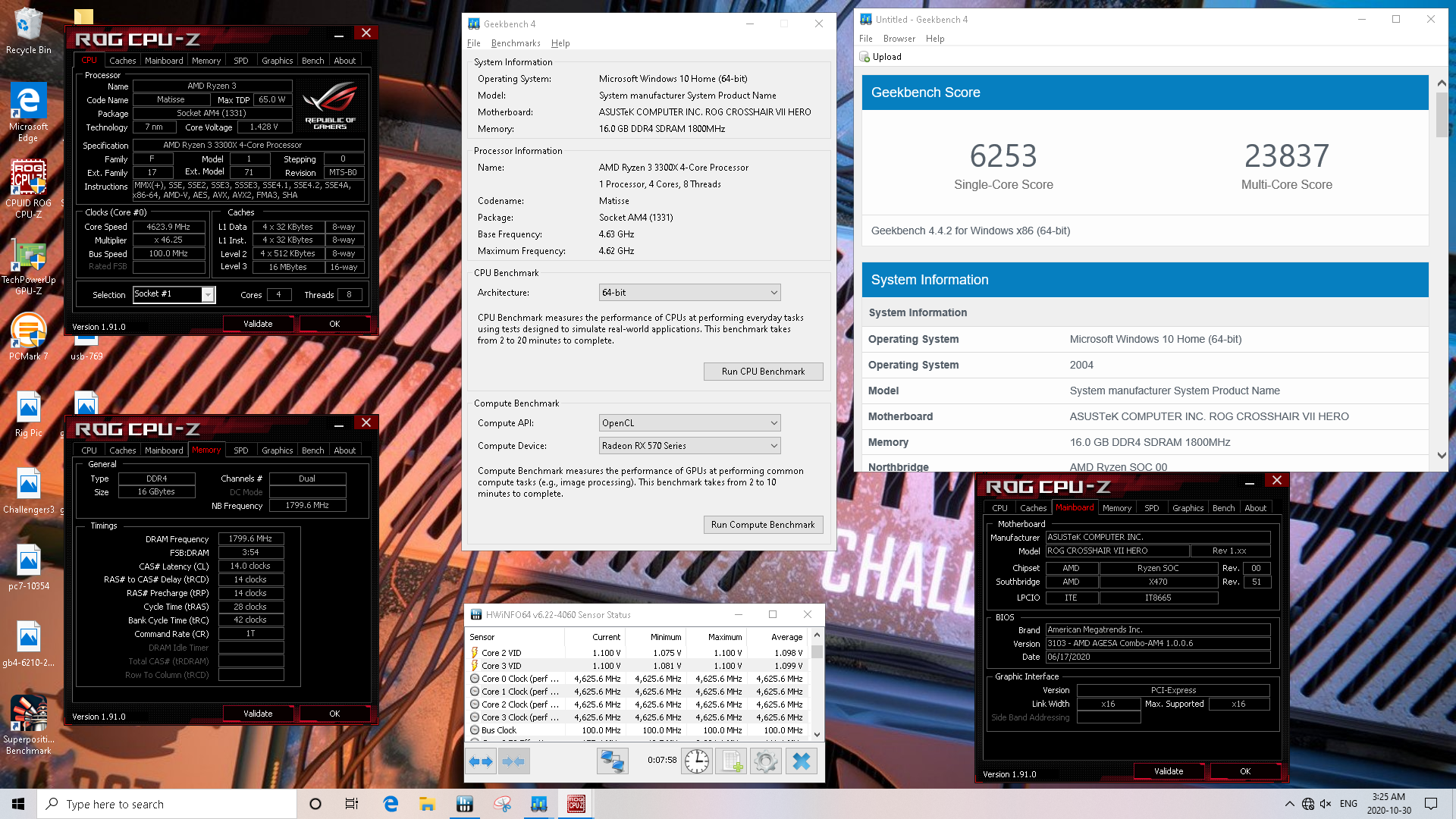
Task: Click HWiNFO collapse columns arrows icon
Action: [513, 761]
